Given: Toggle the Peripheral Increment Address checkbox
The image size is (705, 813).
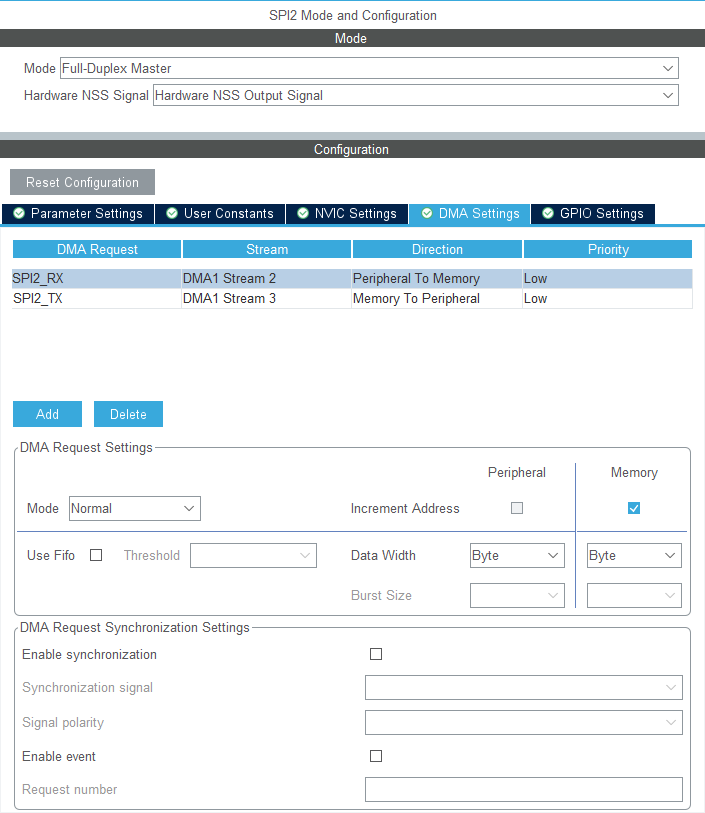Looking at the screenshot, I should pyautogui.click(x=517, y=508).
